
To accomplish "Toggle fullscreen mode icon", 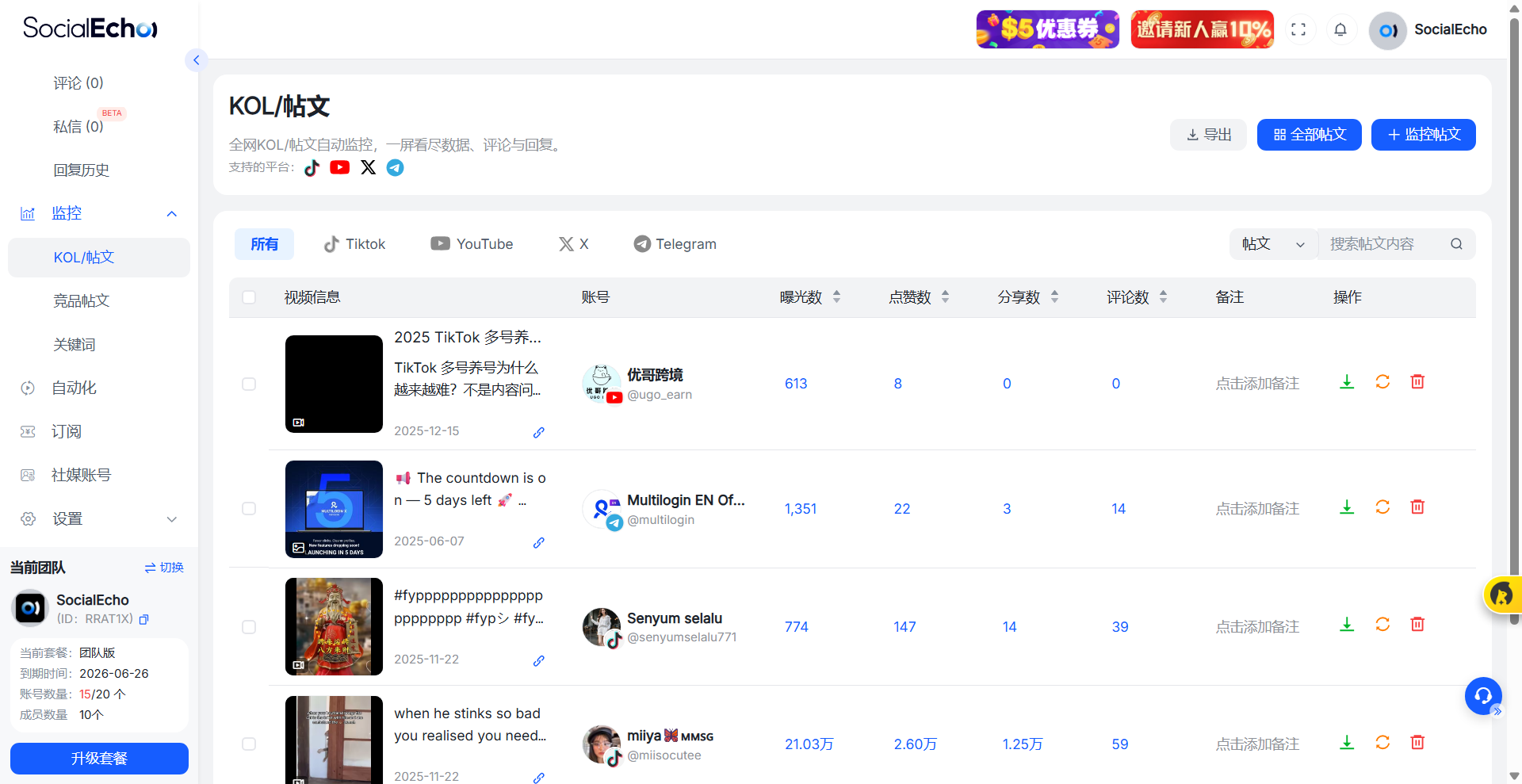I will 1298,29.
